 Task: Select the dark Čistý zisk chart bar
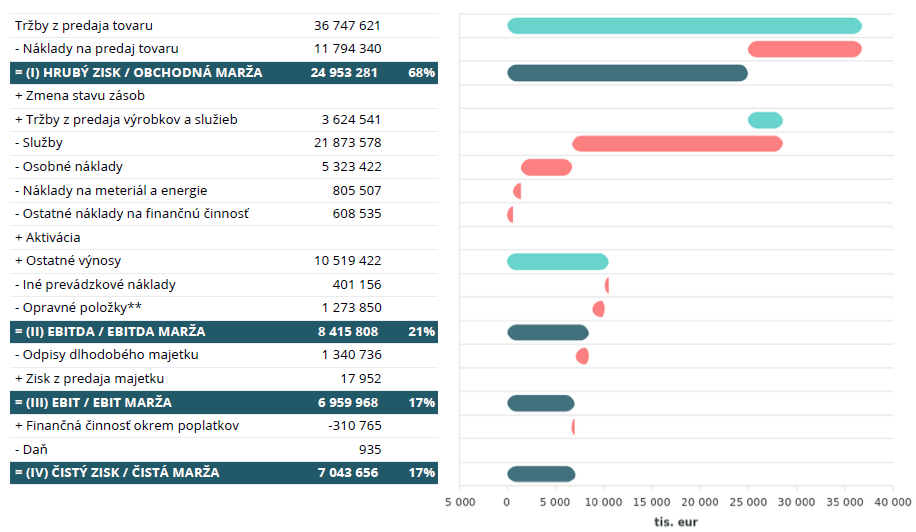click(x=541, y=474)
